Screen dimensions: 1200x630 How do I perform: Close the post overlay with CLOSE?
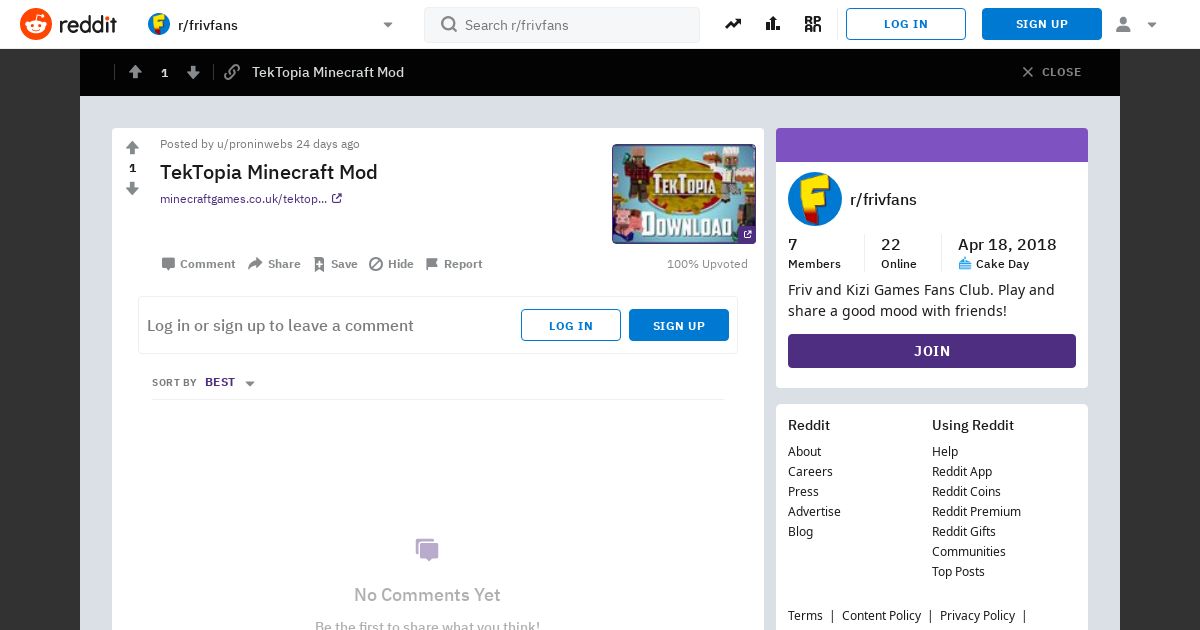click(1051, 72)
